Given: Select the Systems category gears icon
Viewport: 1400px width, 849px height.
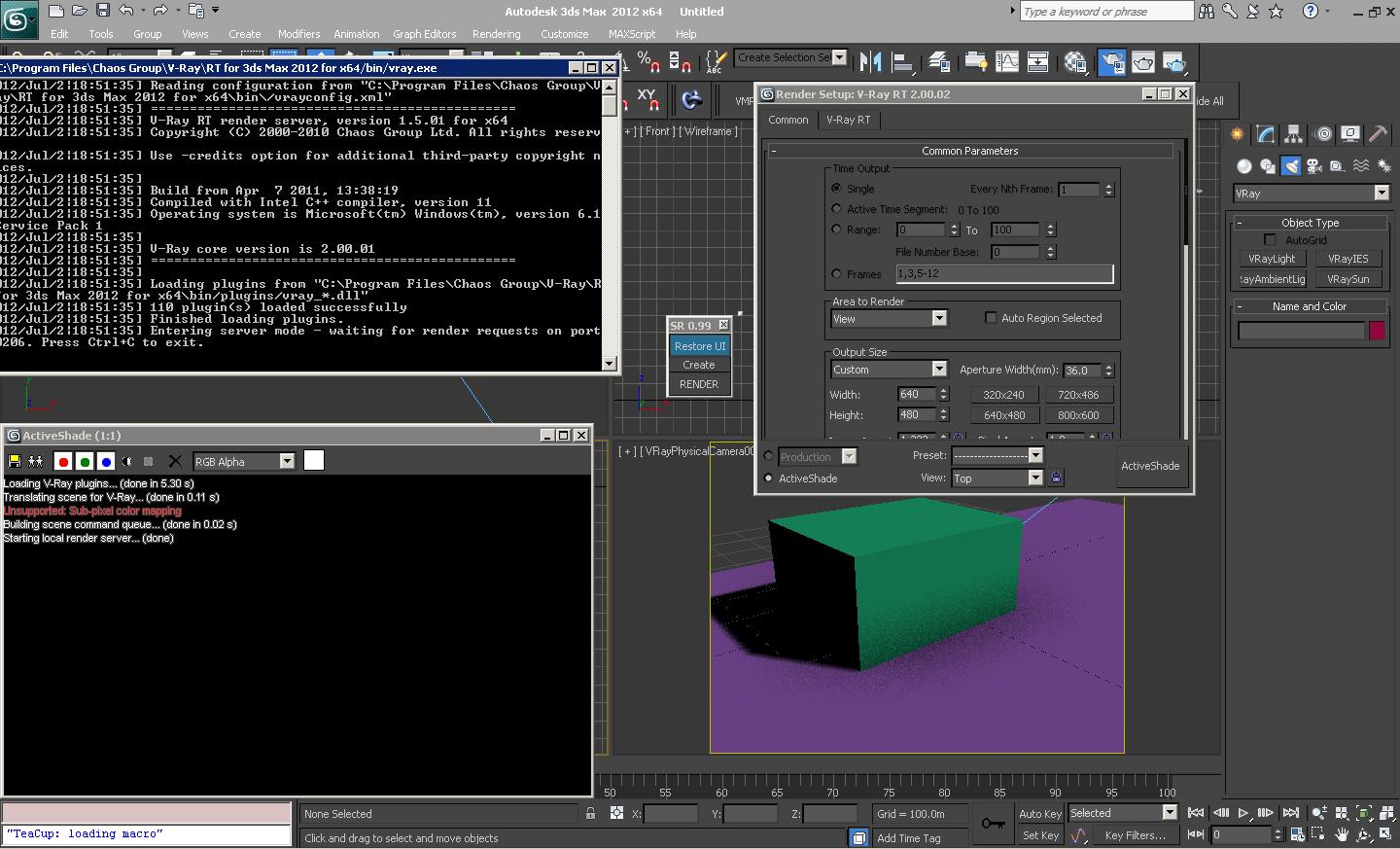Looking at the screenshot, I should tap(1383, 166).
